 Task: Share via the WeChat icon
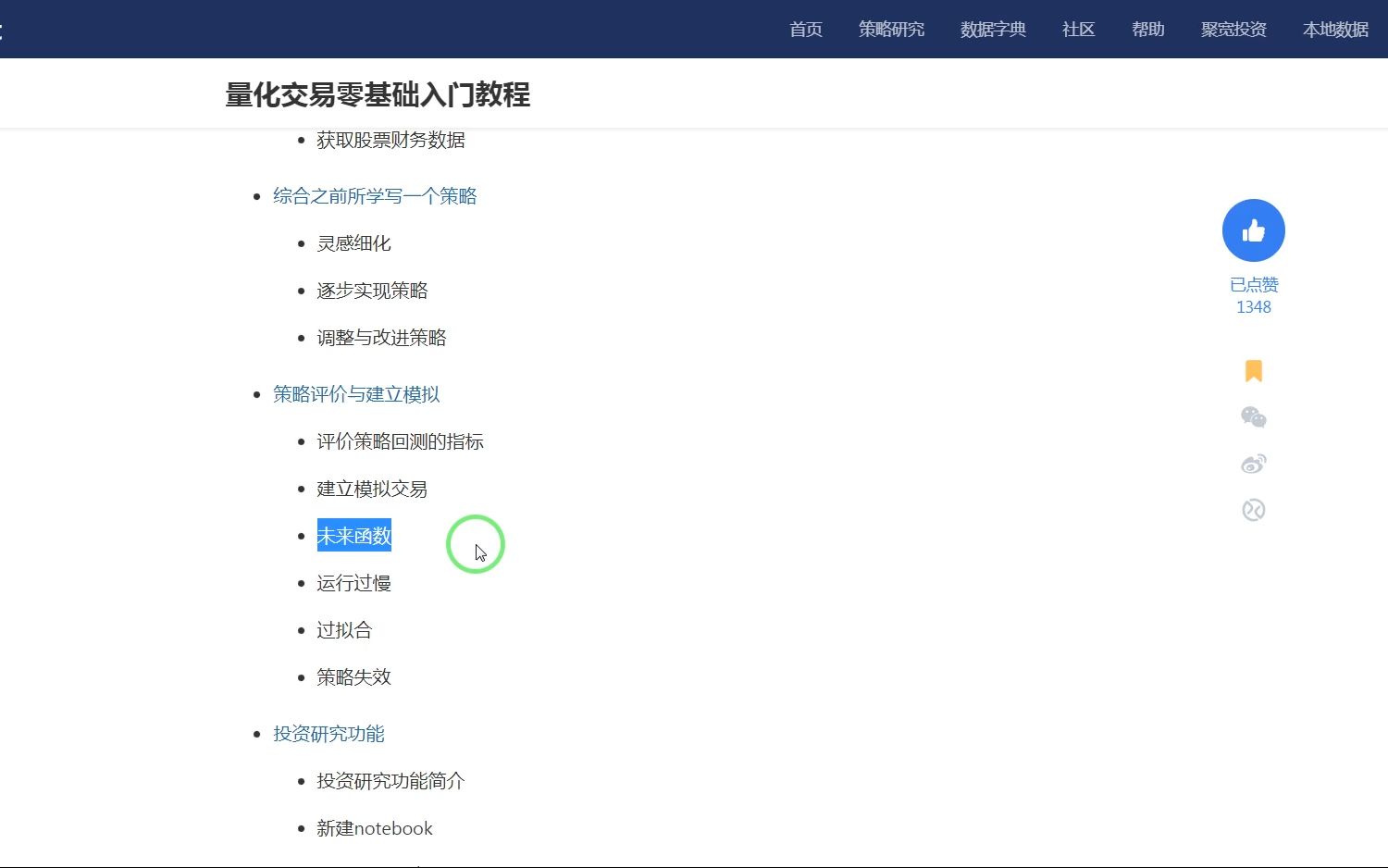click(x=1254, y=417)
